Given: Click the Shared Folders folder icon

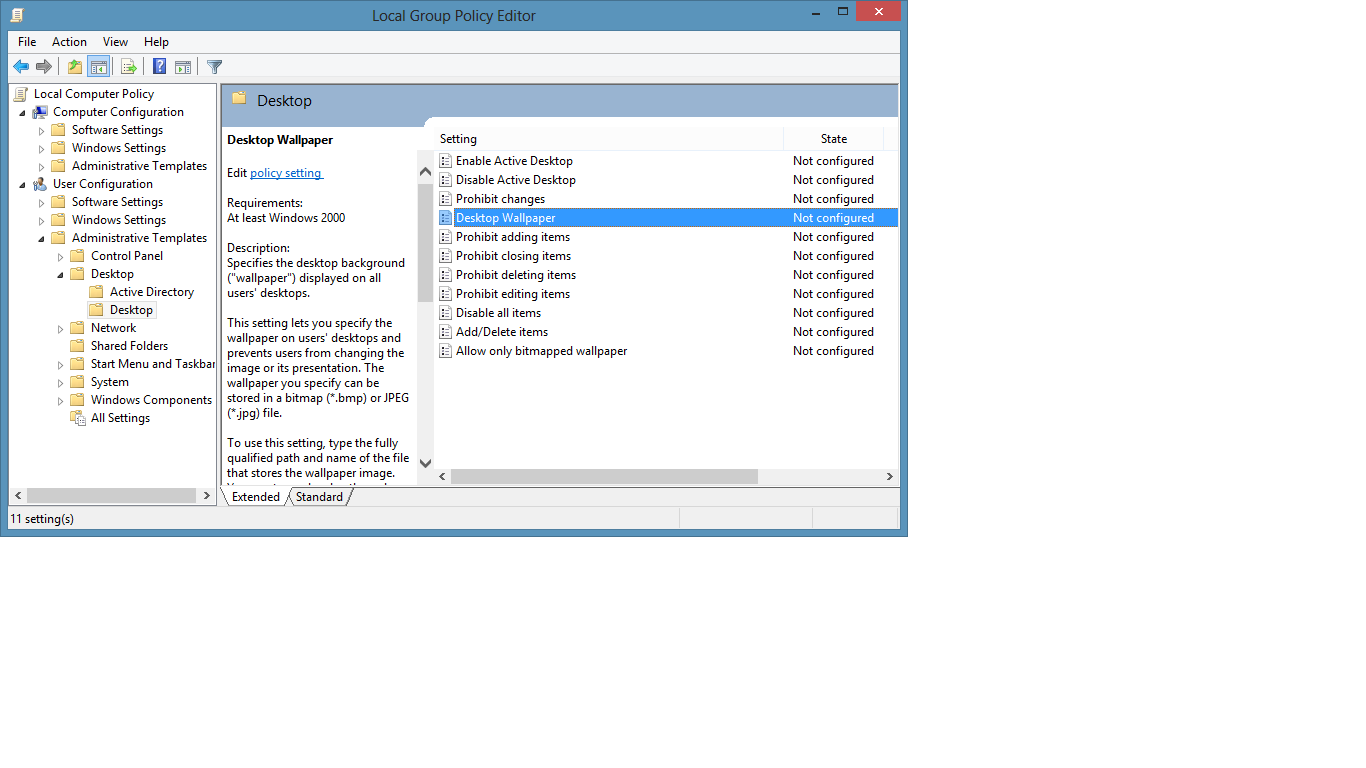Looking at the screenshot, I should click(77, 346).
